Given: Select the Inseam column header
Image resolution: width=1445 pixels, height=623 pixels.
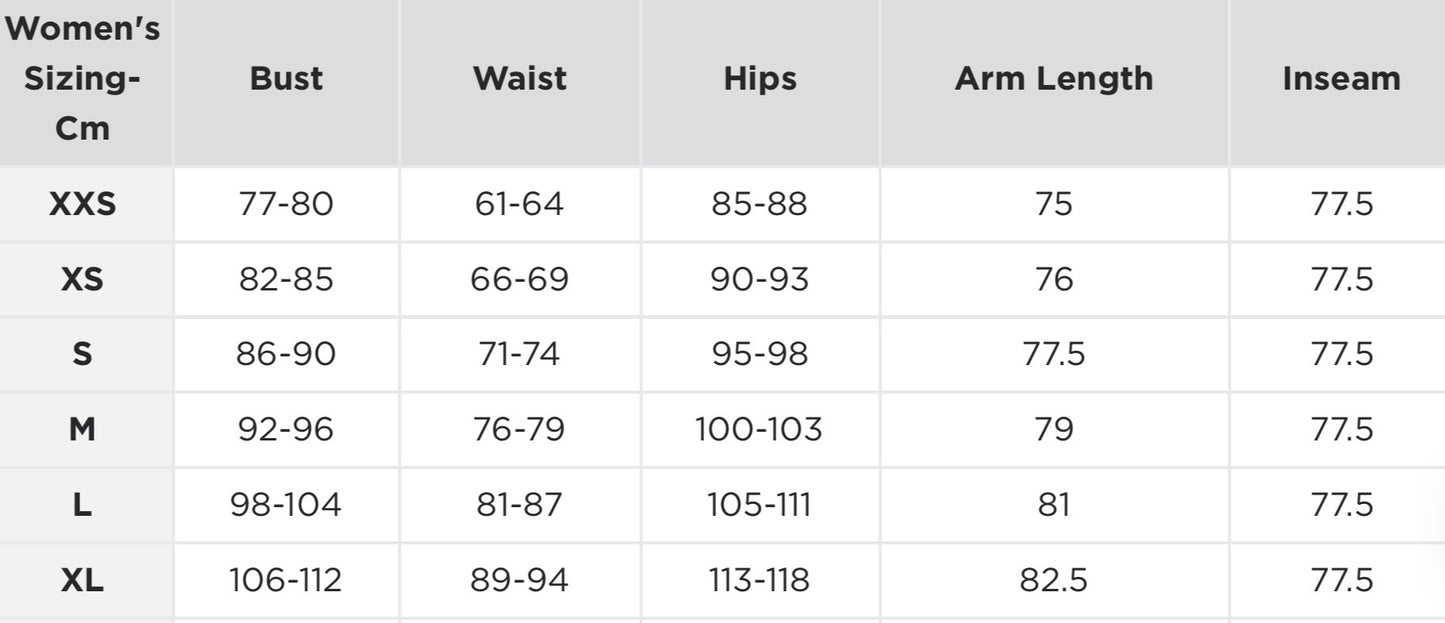Looking at the screenshot, I should point(1341,79).
